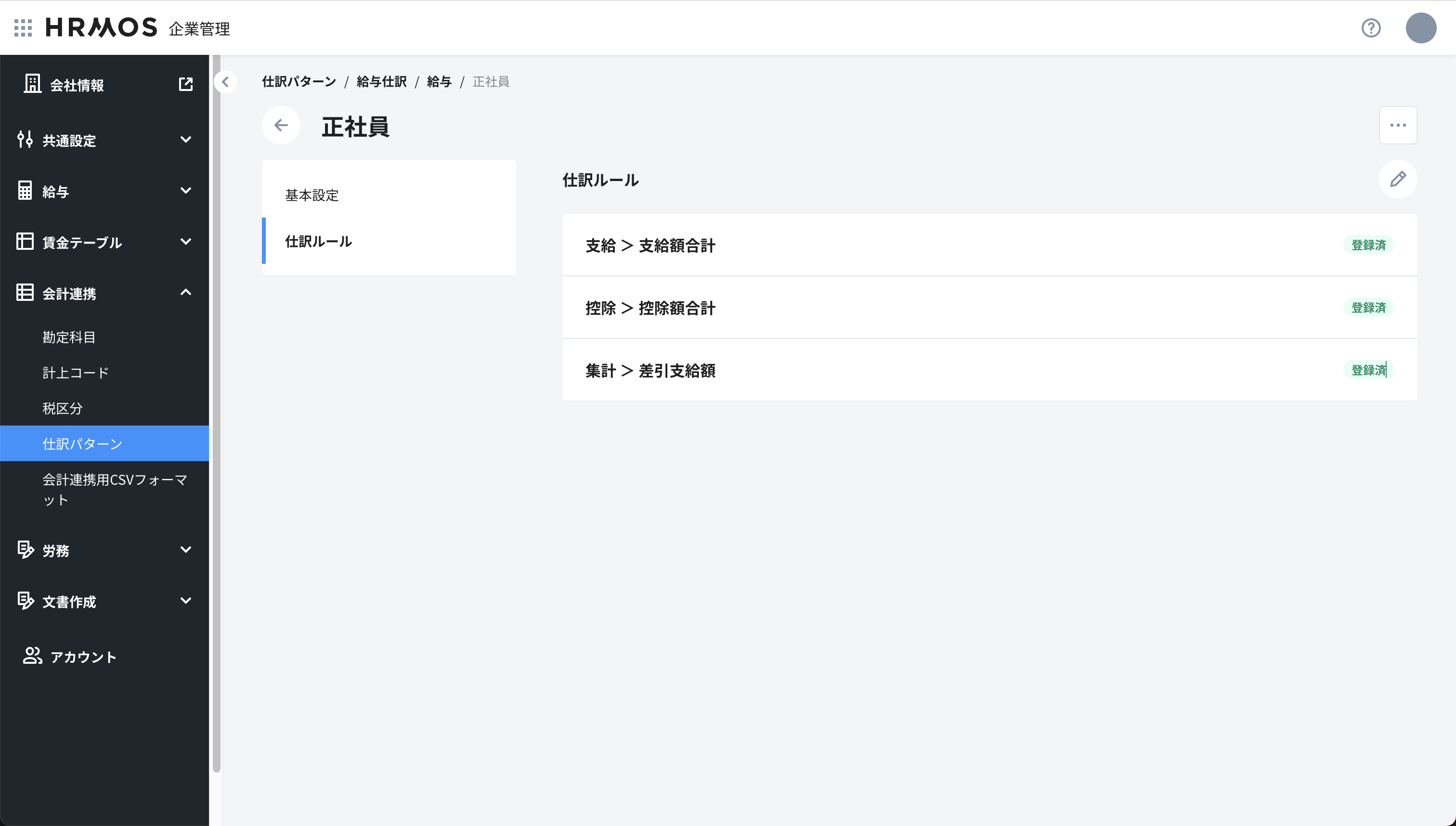This screenshot has height=826, width=1456.
Task: Select 税区分 in the sidebar
Action: point(63,408)
